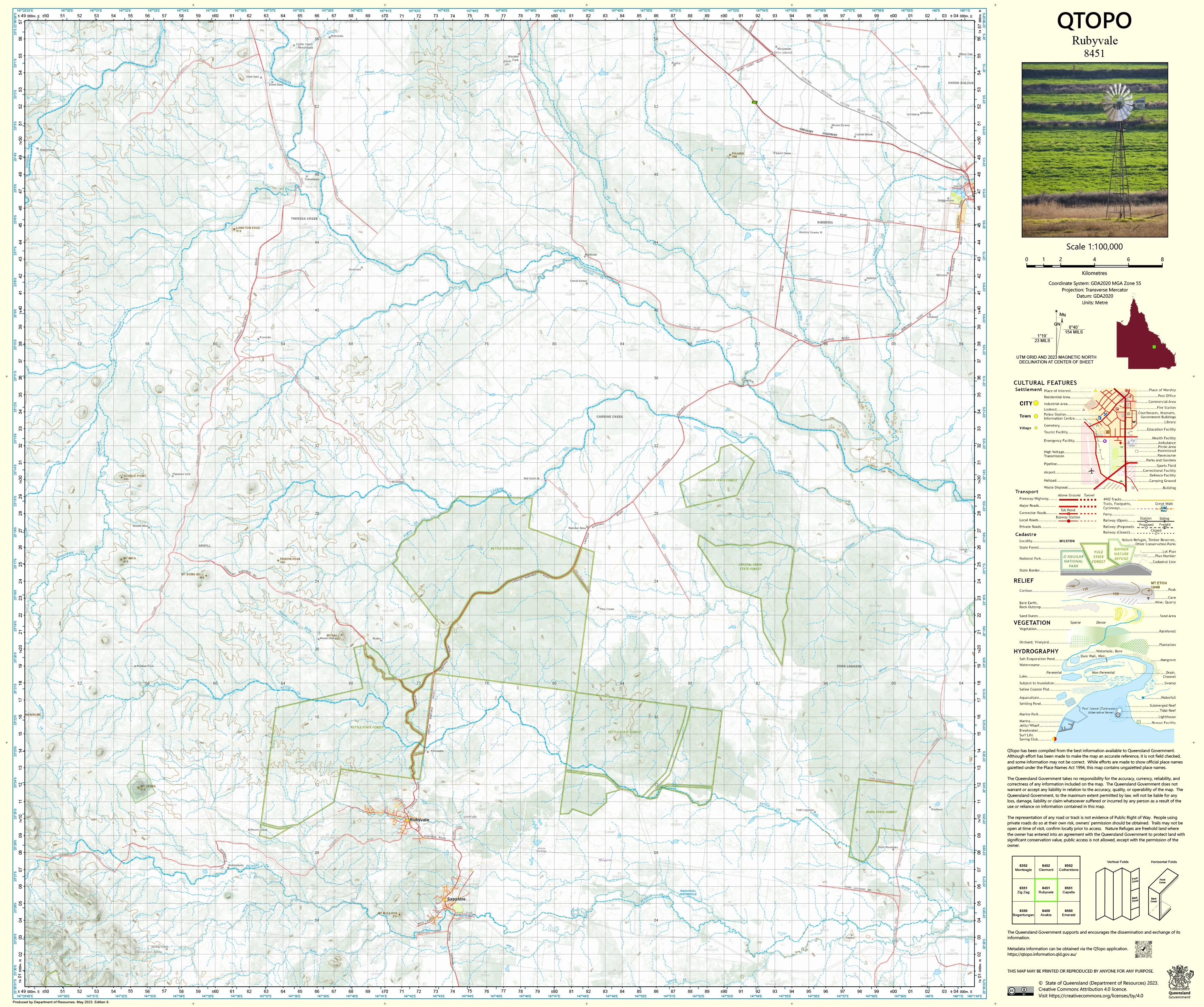Open the creativecommons.org licenses link
This screenshot has width=1204, height=1007.
[x=1096, y=996]
